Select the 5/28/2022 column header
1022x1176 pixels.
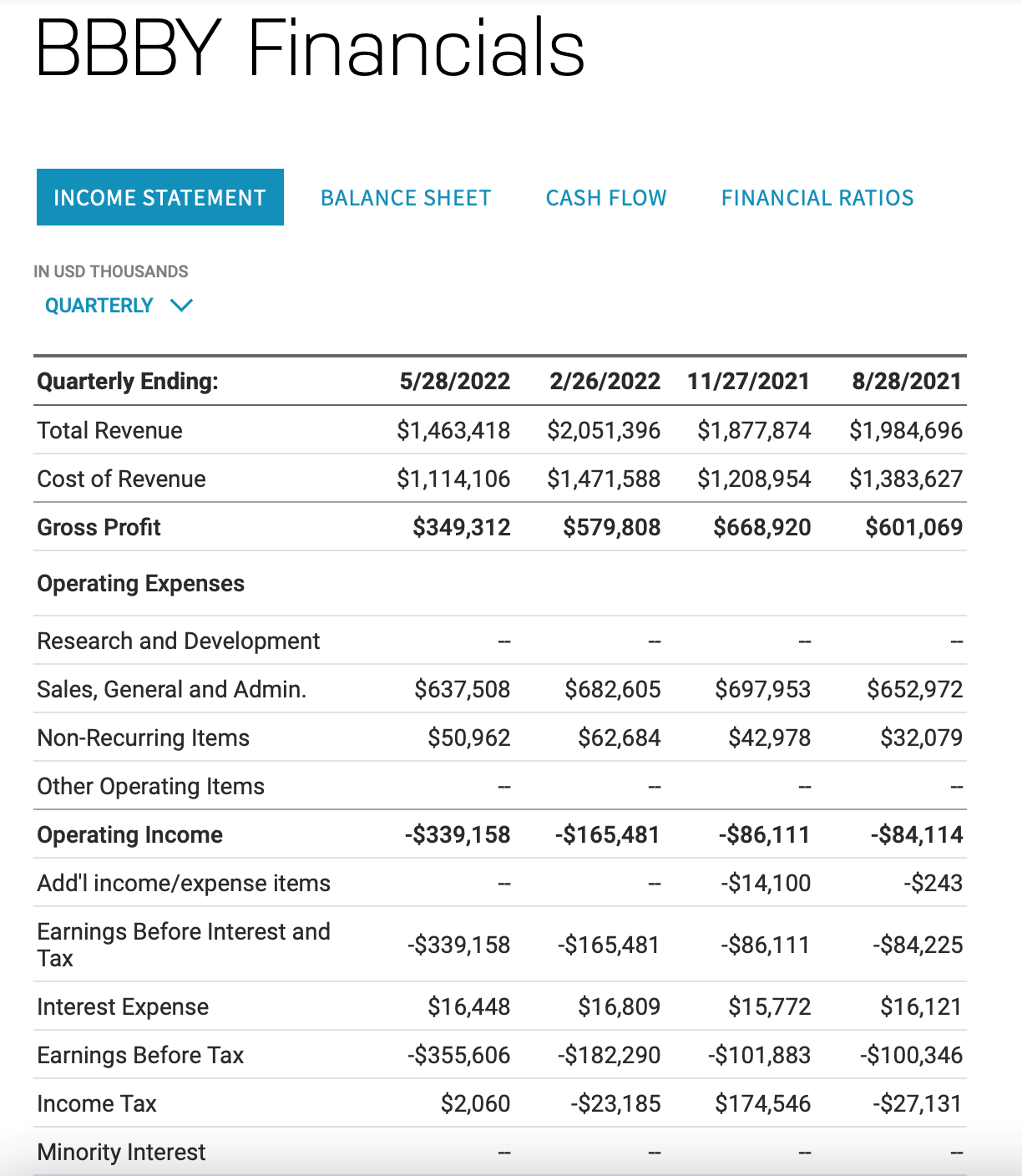pos(454,382)
